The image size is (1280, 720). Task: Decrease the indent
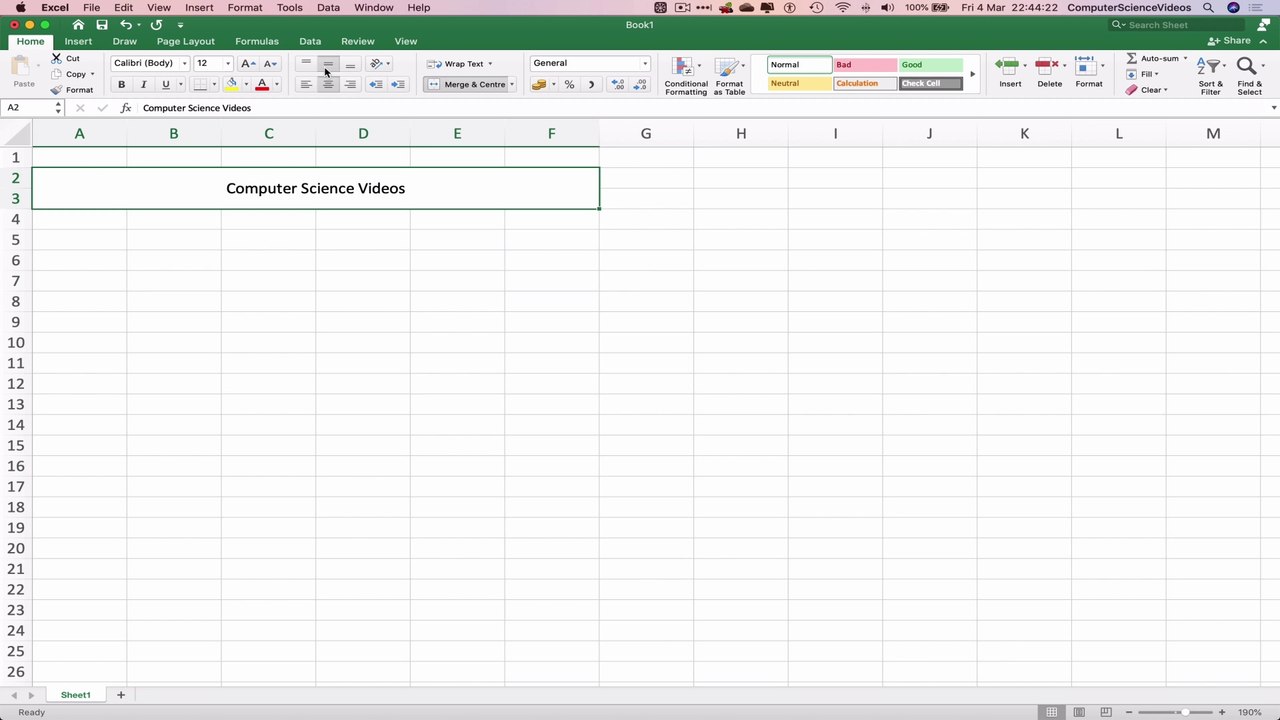[x=376, y=85]
